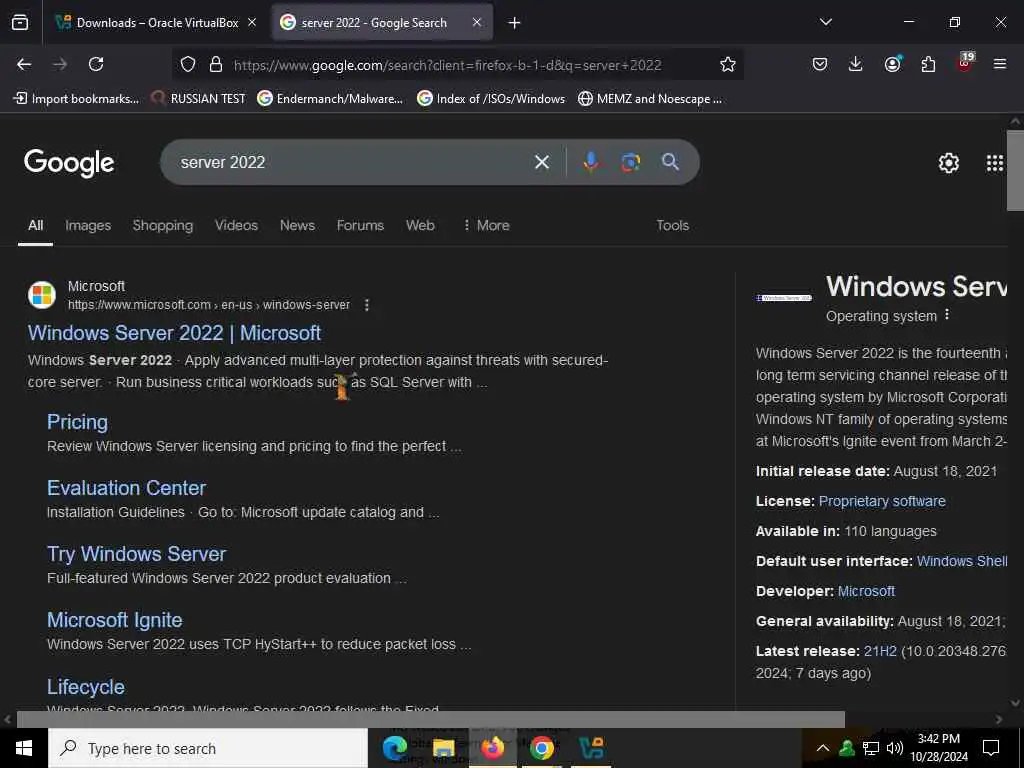Submit search with the magnifier icon
This screenshot has height=768, width=1024.
671,162
